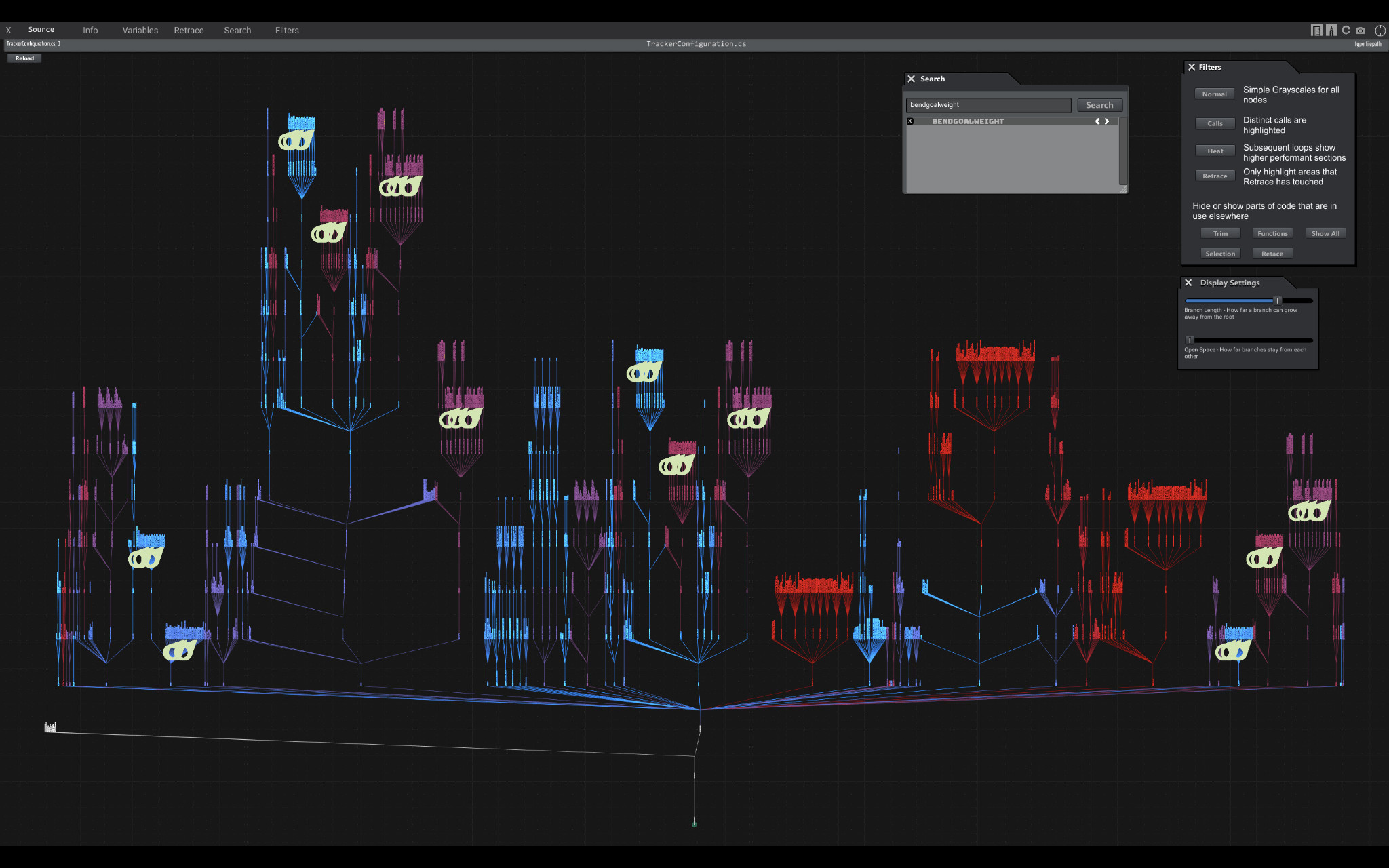This screenshot has width=1389, height=868.
Task: Click the X next to the BENDGOALWEIGHT result
Action: (910, 121)
